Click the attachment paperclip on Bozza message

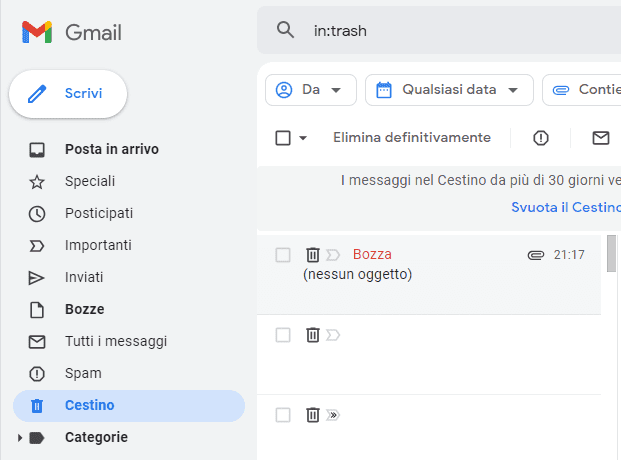coord(535,255)
